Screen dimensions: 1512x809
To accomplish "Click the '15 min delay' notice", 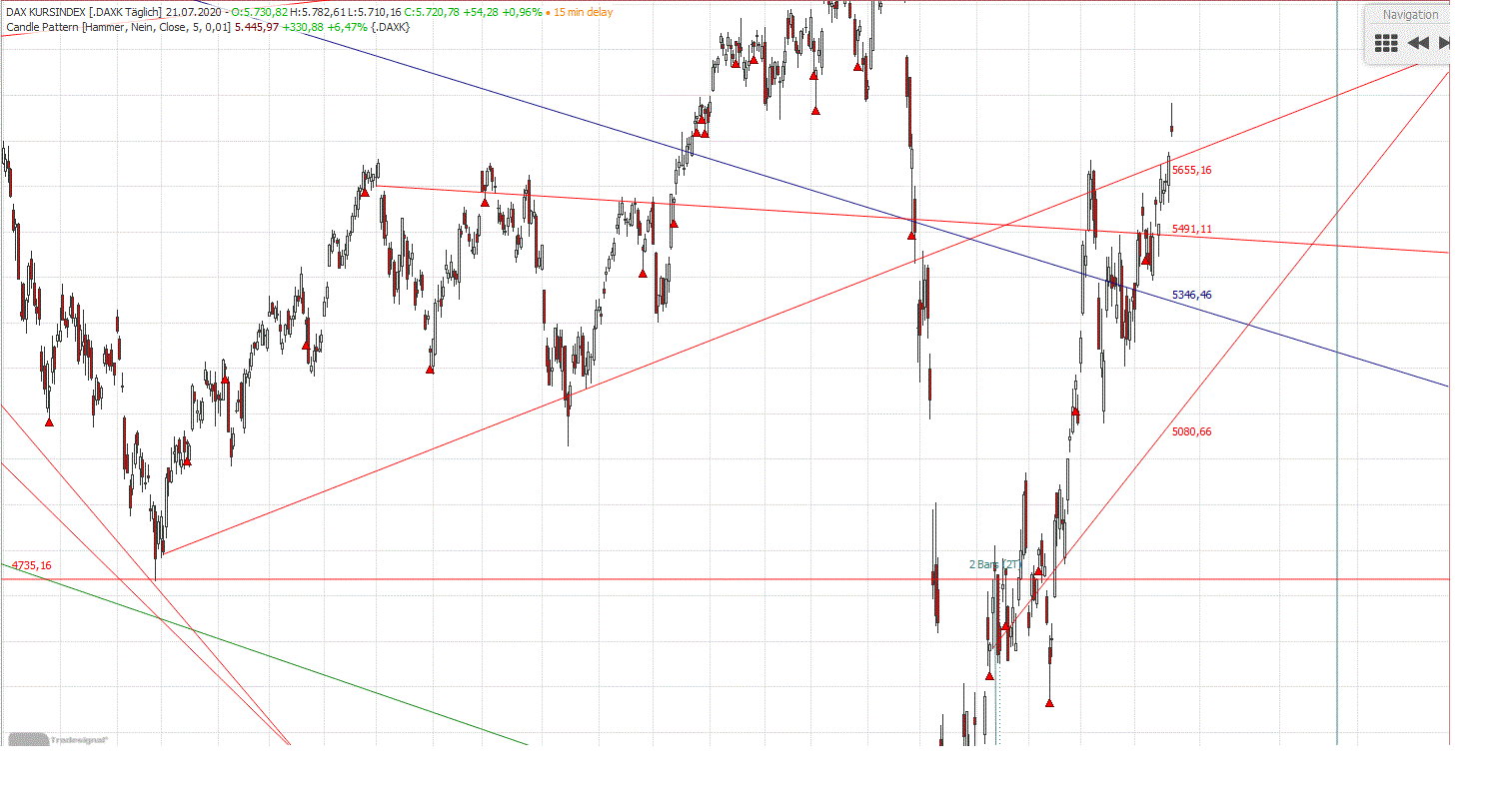I will pos(584,12).
